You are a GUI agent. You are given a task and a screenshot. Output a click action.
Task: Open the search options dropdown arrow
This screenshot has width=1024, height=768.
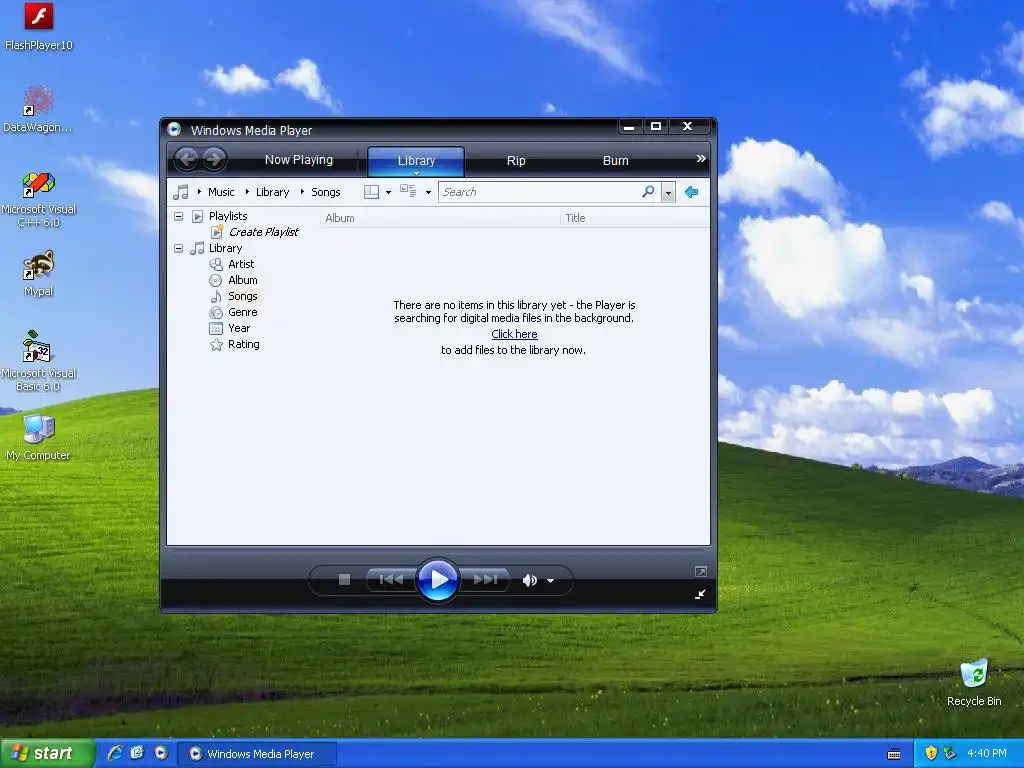[x=668, y=193]
